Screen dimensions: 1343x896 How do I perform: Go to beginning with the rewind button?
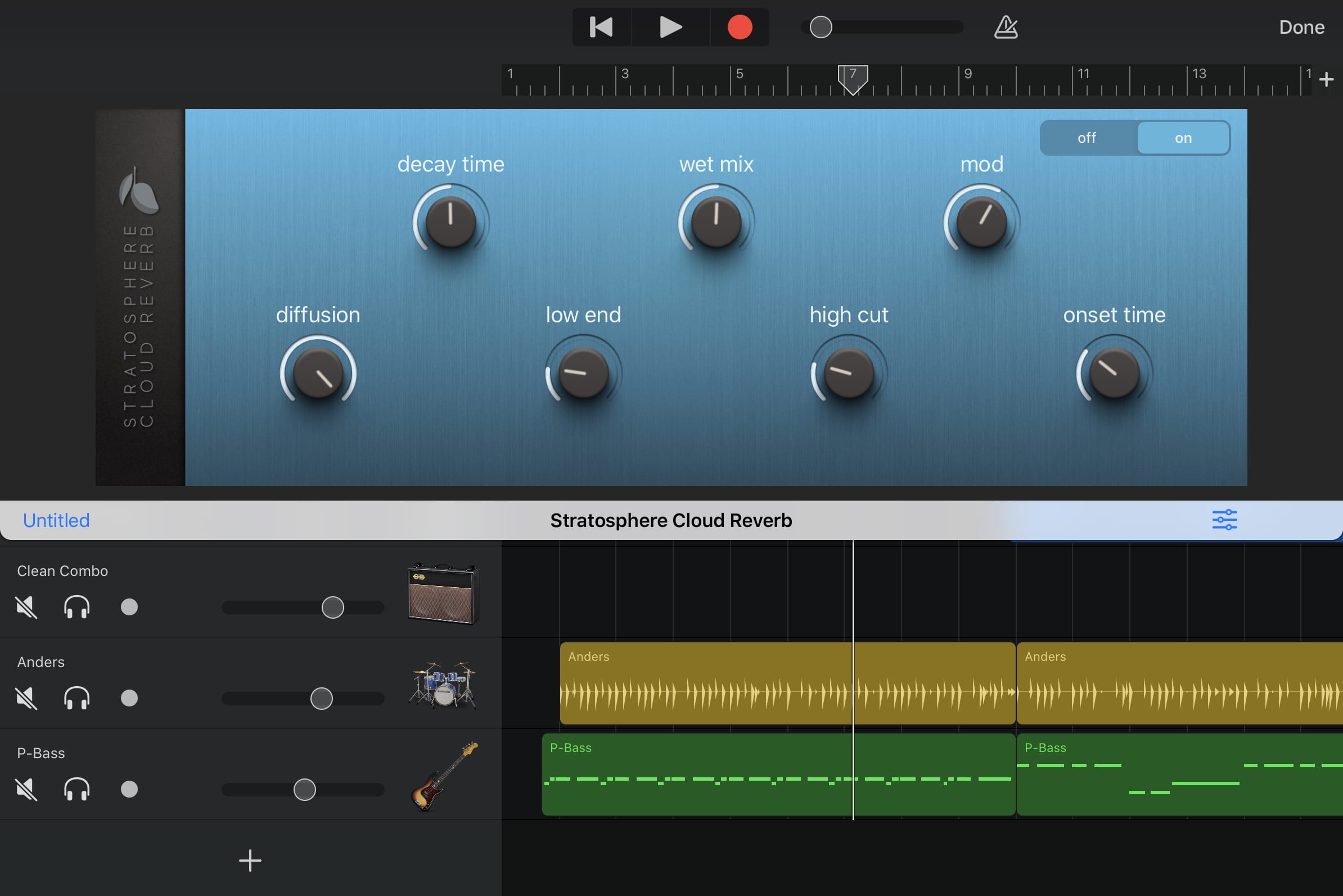(x=601, y=27)
